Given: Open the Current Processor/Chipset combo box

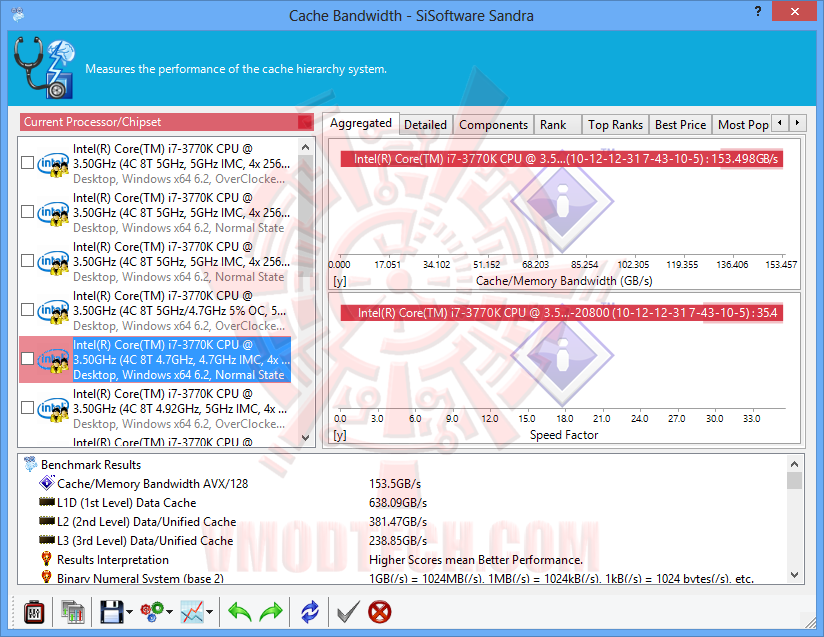Looking at the screenshot, I should click(167, 122).
